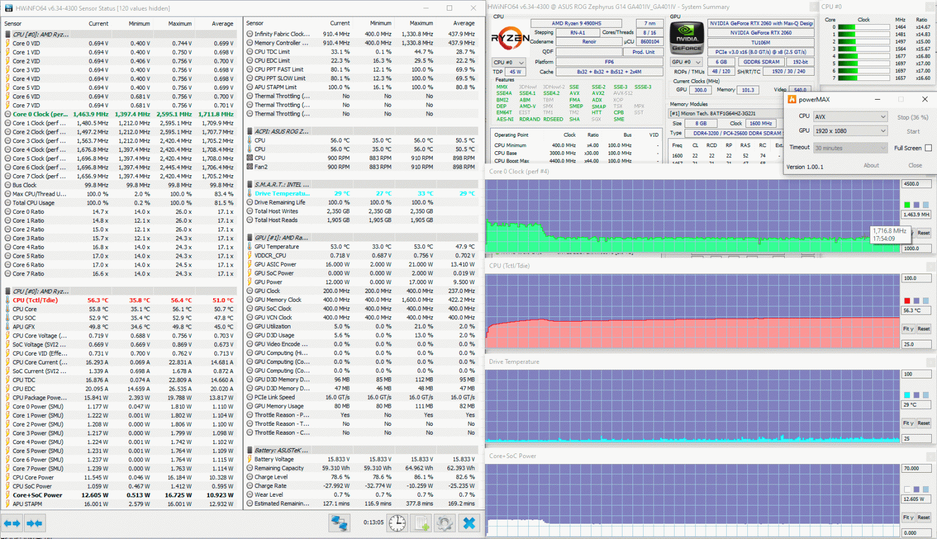Image resolution: width=937 pixels, height=539 pixels.
Task: Click the Sensor column header on left pane
Action: pos(13,24)
